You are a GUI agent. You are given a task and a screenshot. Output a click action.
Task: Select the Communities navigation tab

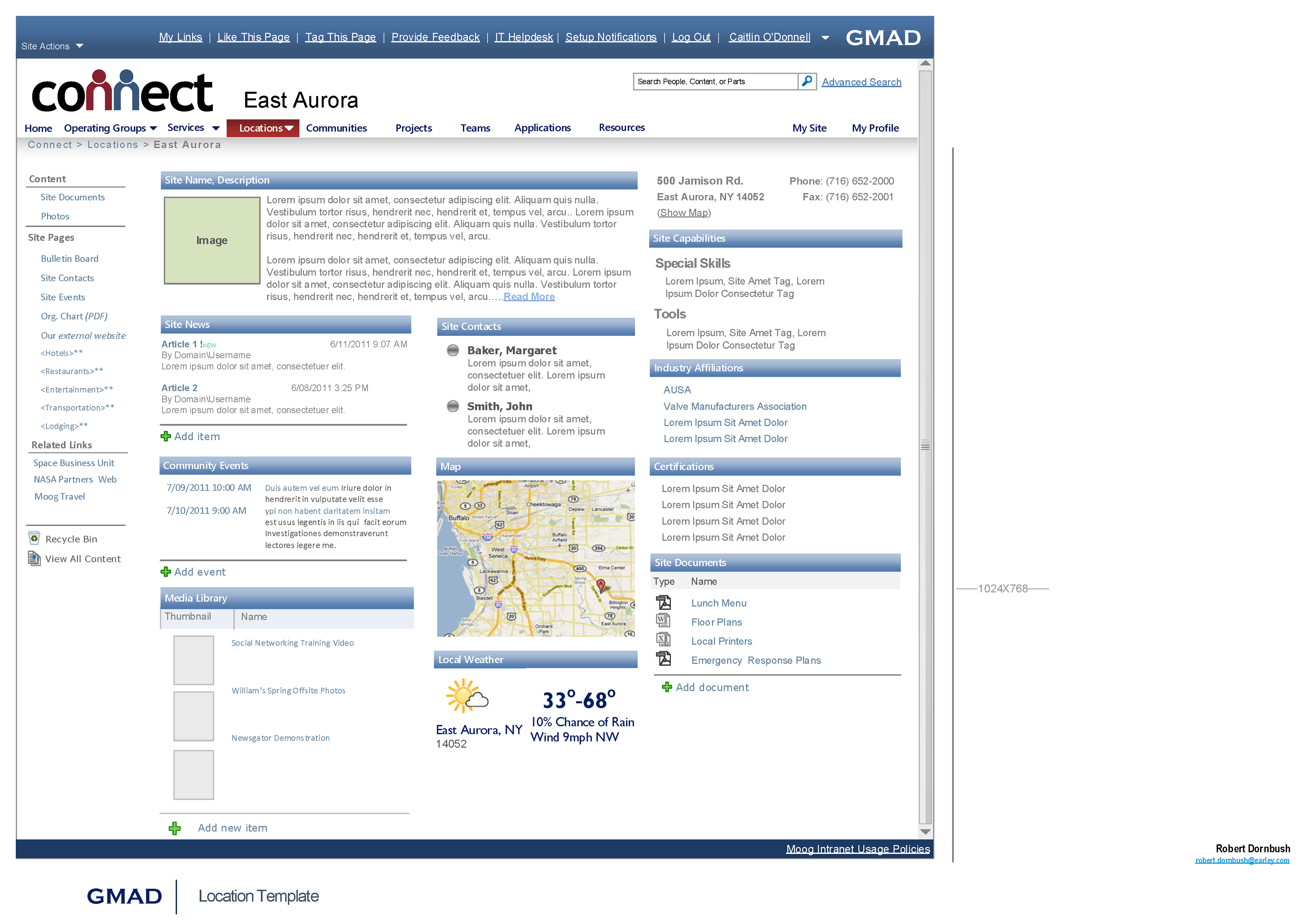(x=336, y=128)
